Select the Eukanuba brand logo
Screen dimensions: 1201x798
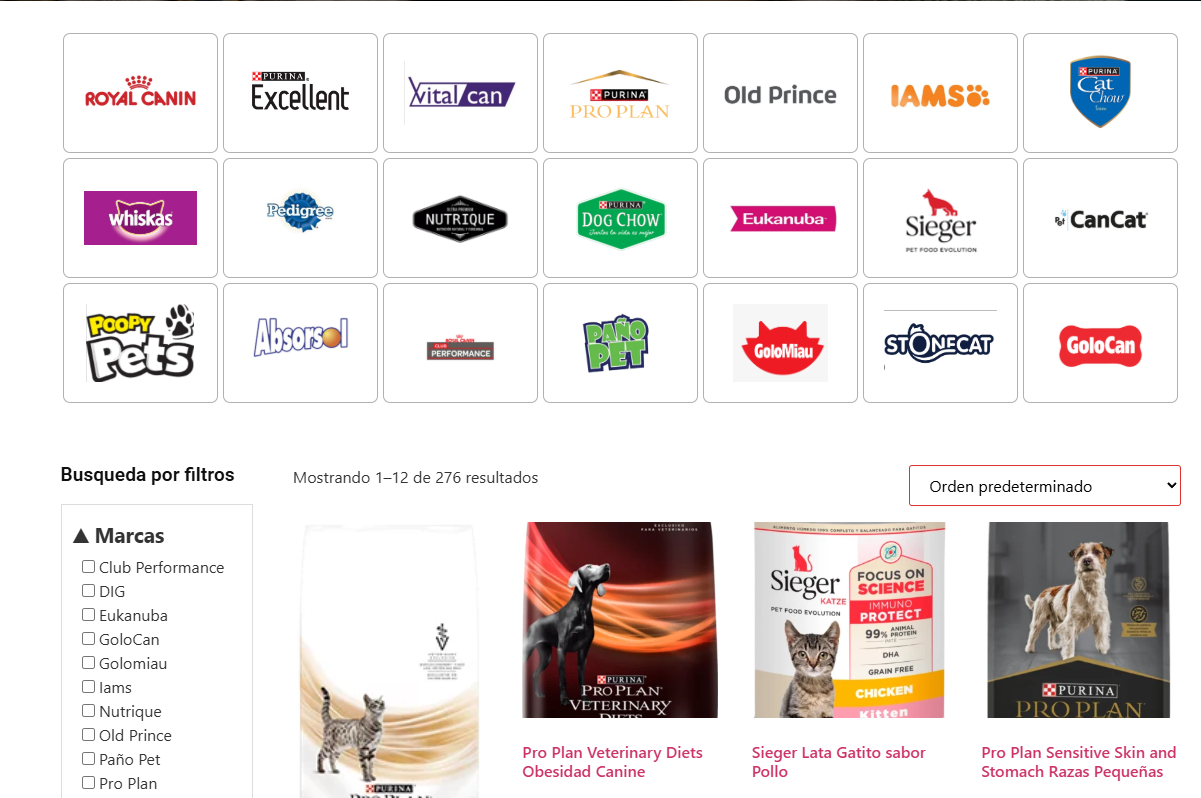780,218
